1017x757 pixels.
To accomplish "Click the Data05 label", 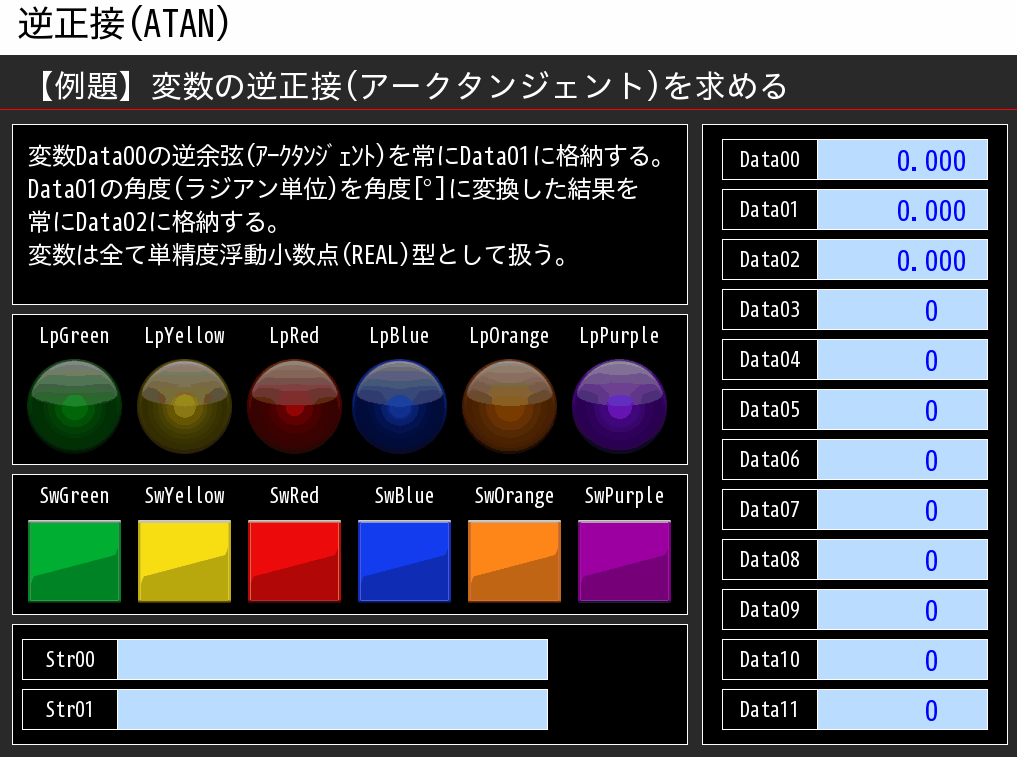I will pyautogui.click(x=770, y=409).
